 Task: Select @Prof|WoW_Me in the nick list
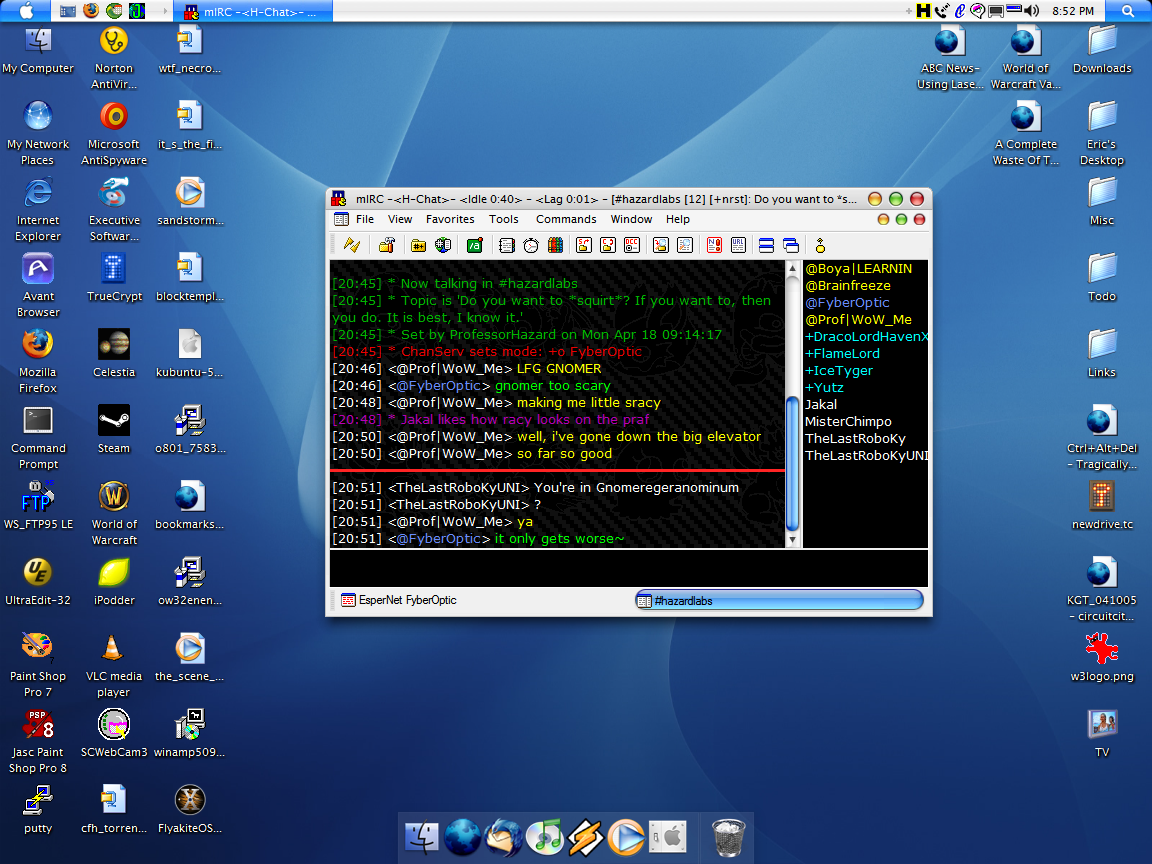(x=858, y=320)
